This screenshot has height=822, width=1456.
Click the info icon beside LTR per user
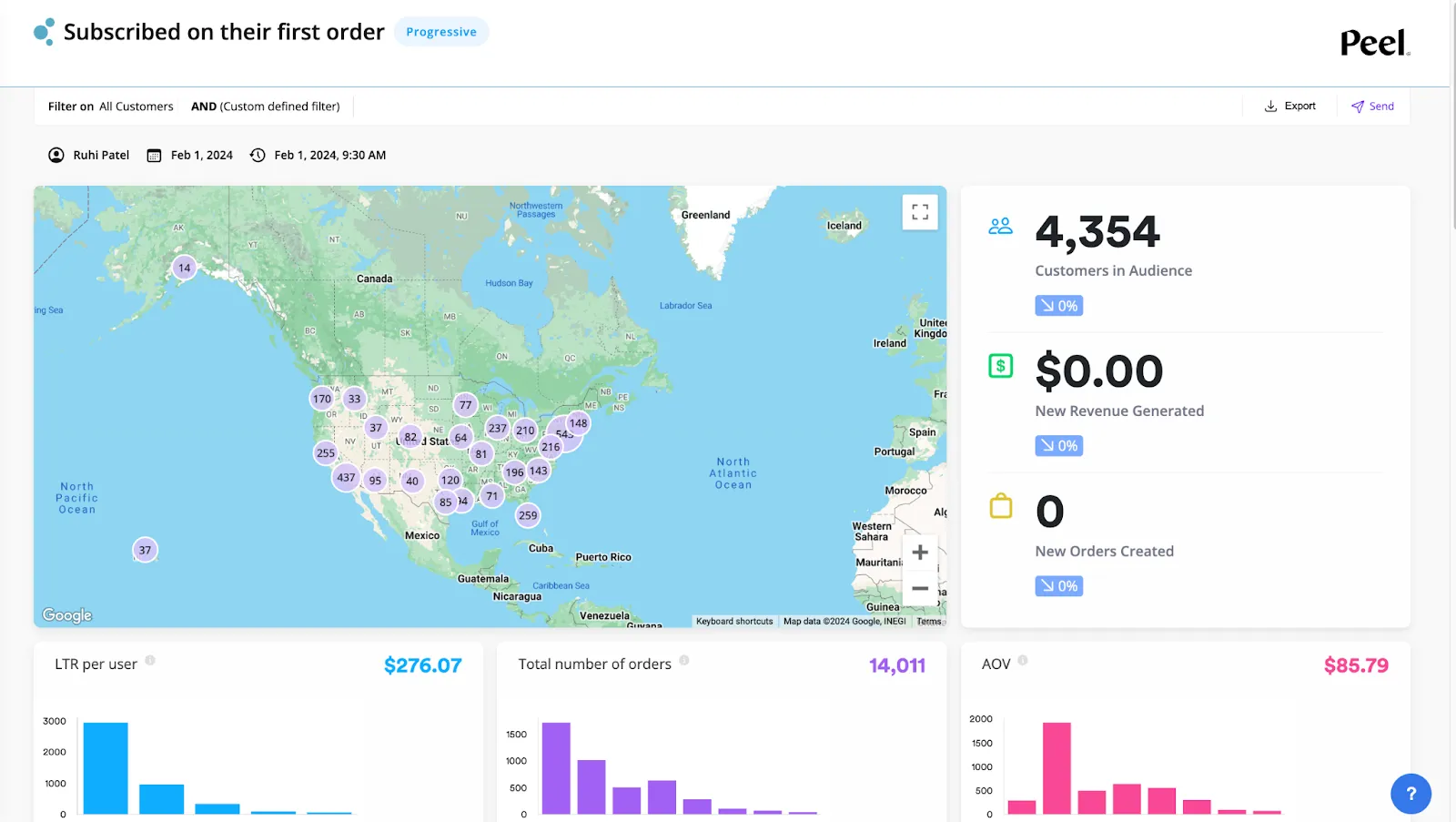click(x=150, y=661)
